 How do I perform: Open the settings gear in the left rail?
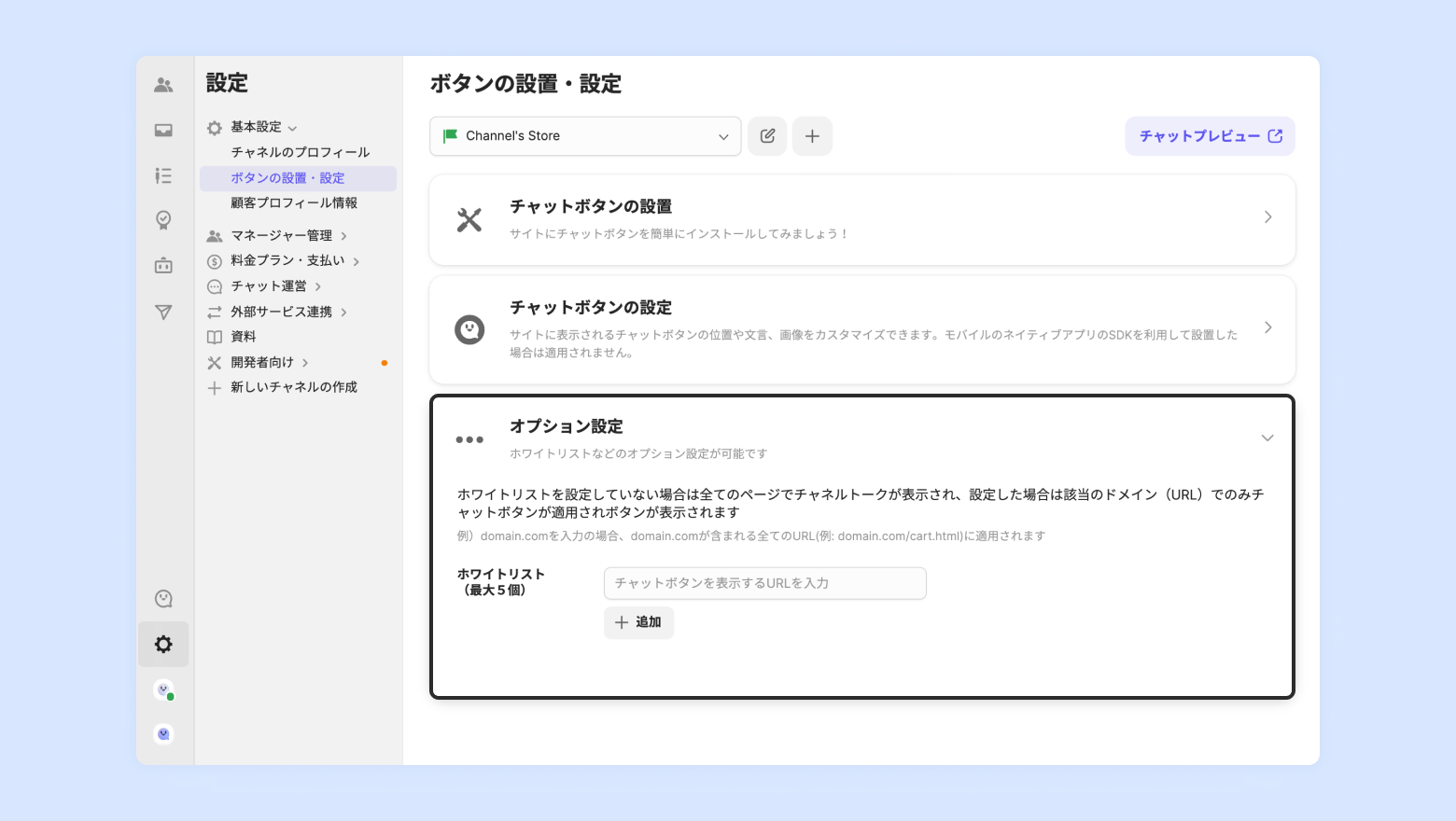pyautogui.click(x=163, y=645)
